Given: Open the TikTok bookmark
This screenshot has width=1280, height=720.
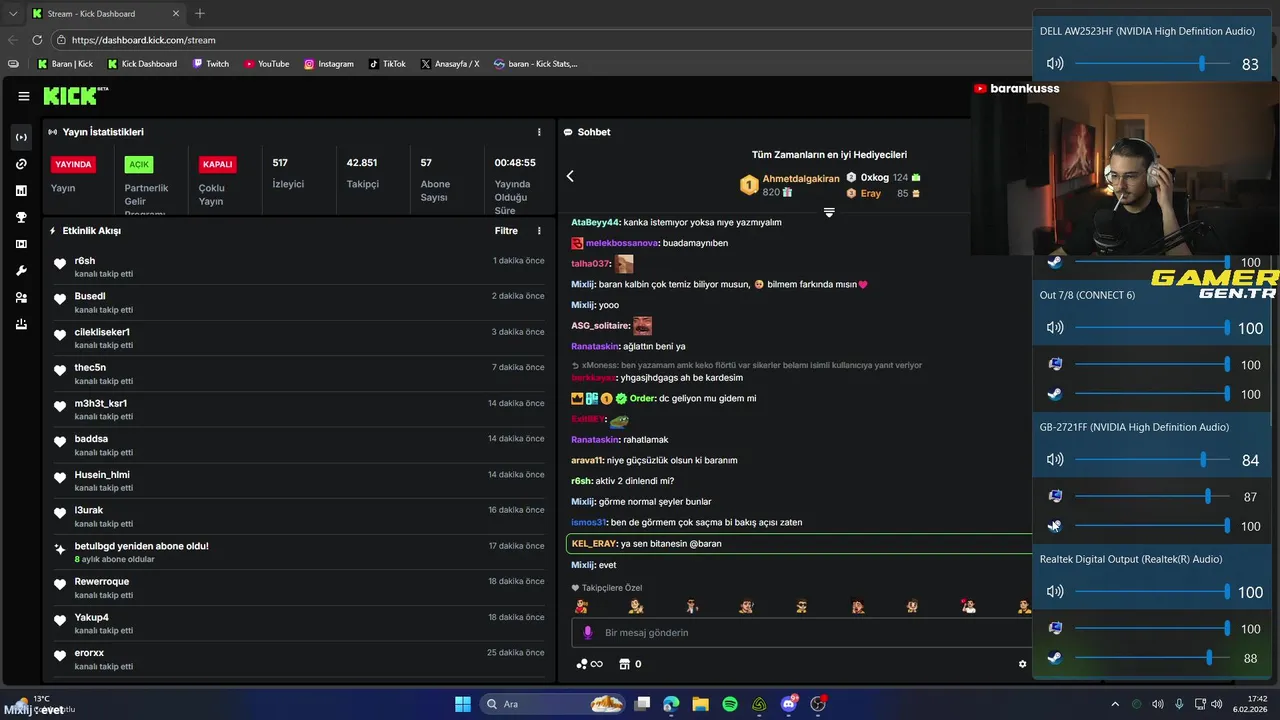Looking at the screenshot, I should point(387,64).
